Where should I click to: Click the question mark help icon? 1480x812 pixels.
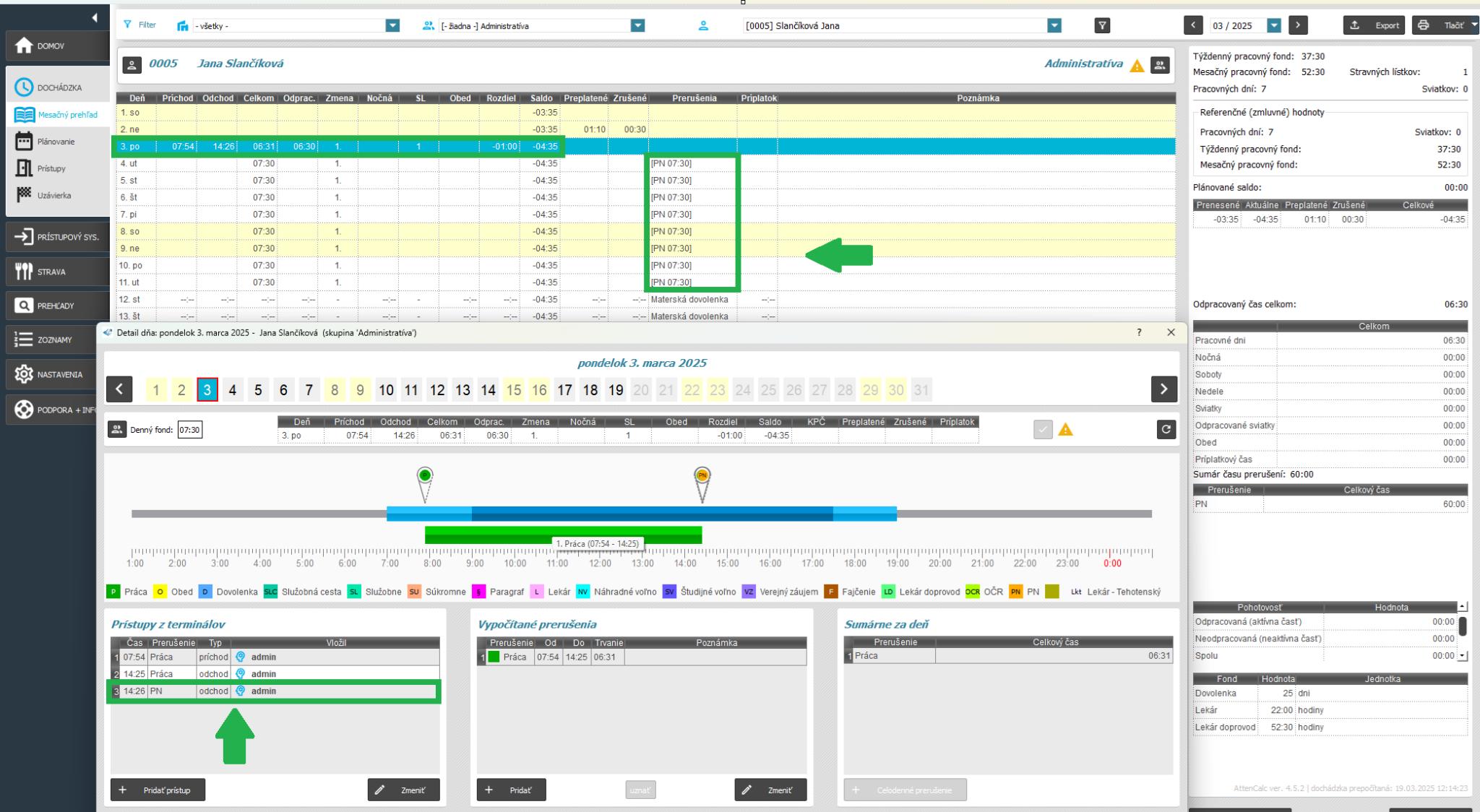tap(1140, 332)
